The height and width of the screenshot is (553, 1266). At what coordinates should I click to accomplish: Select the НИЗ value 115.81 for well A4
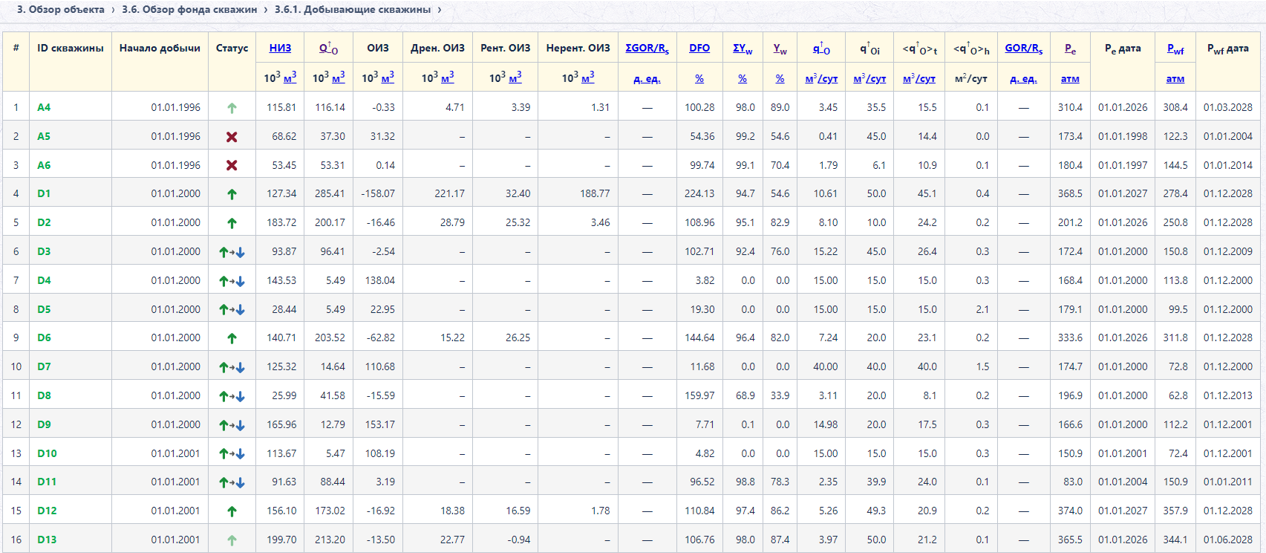[x=282, y=107]
